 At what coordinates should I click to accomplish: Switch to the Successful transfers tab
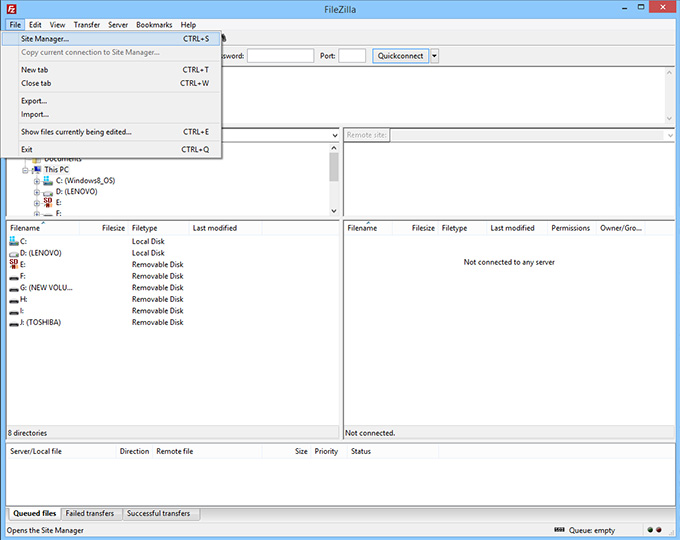pyautogui.click(x=159, y=514)
